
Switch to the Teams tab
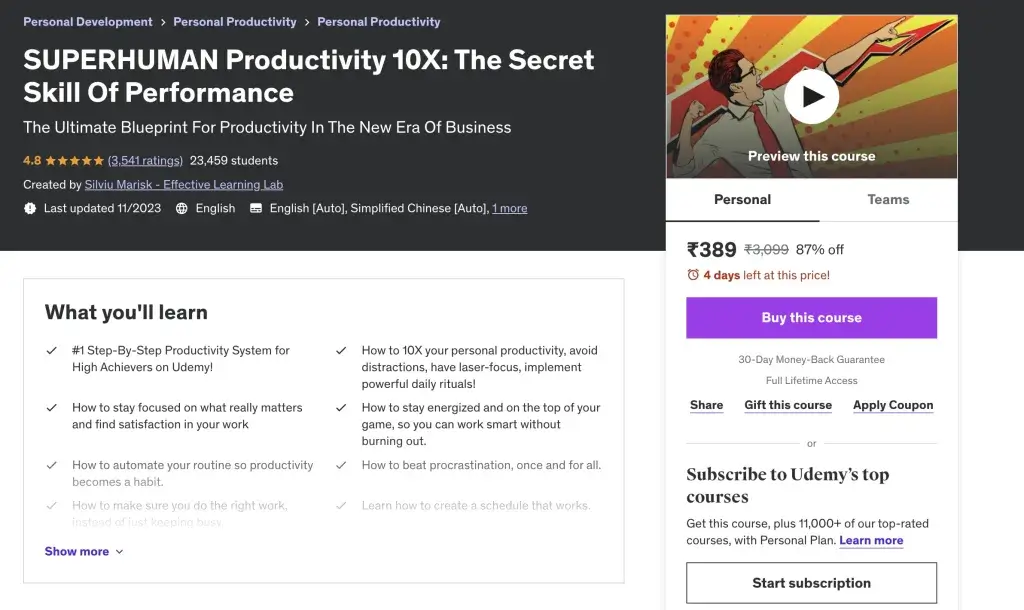[x=888, y=200]
